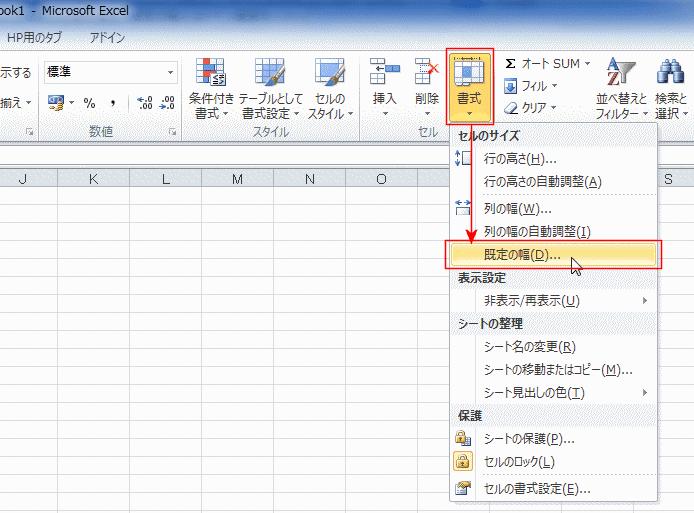Choose セルの書式設定(E)... menu item
This screenshot has width=694, height=513.
[553, 489]
